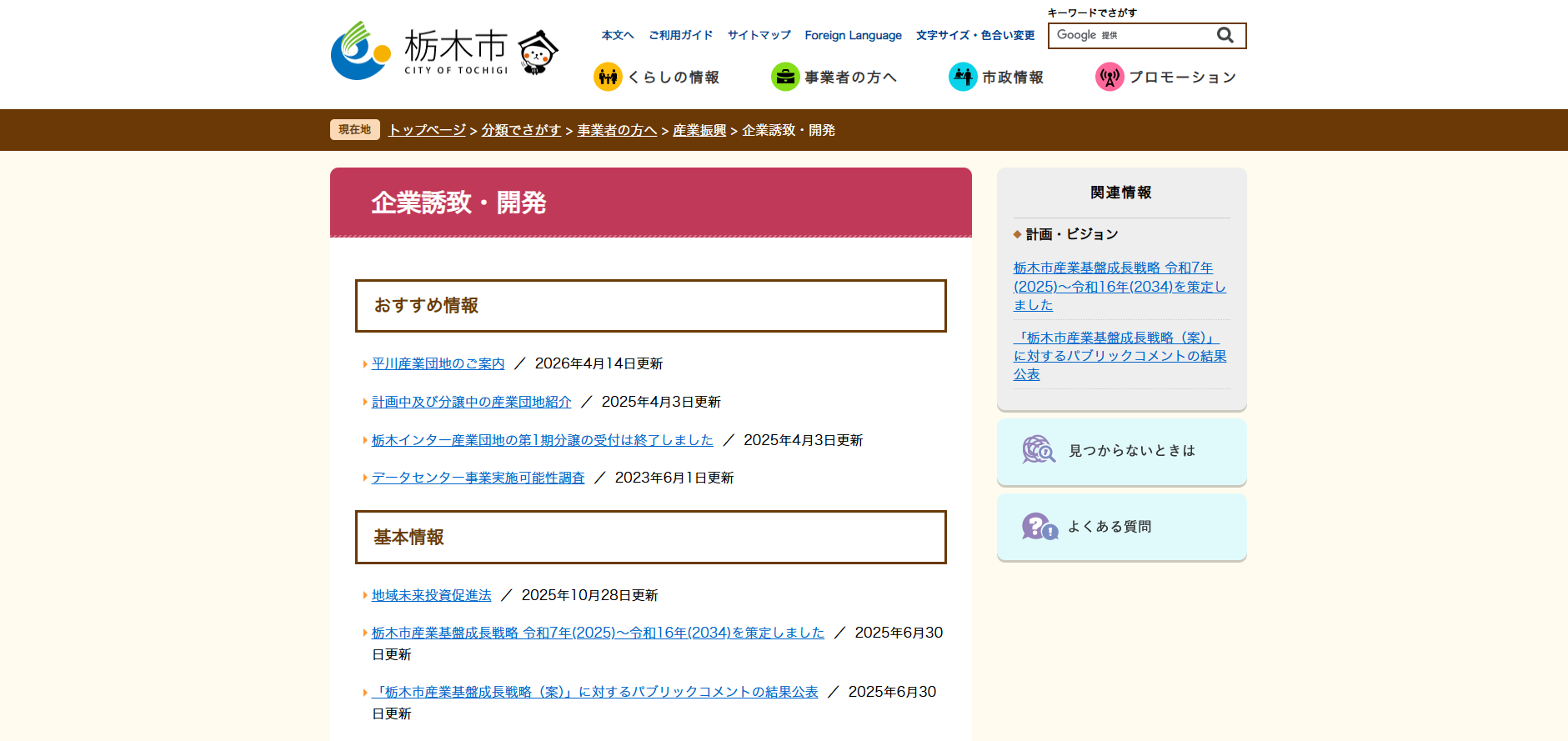Image resolution: width=1568 pixels, height=741 pixels.
Task: Open ご利用ガイド link
Action: [681, 35]
